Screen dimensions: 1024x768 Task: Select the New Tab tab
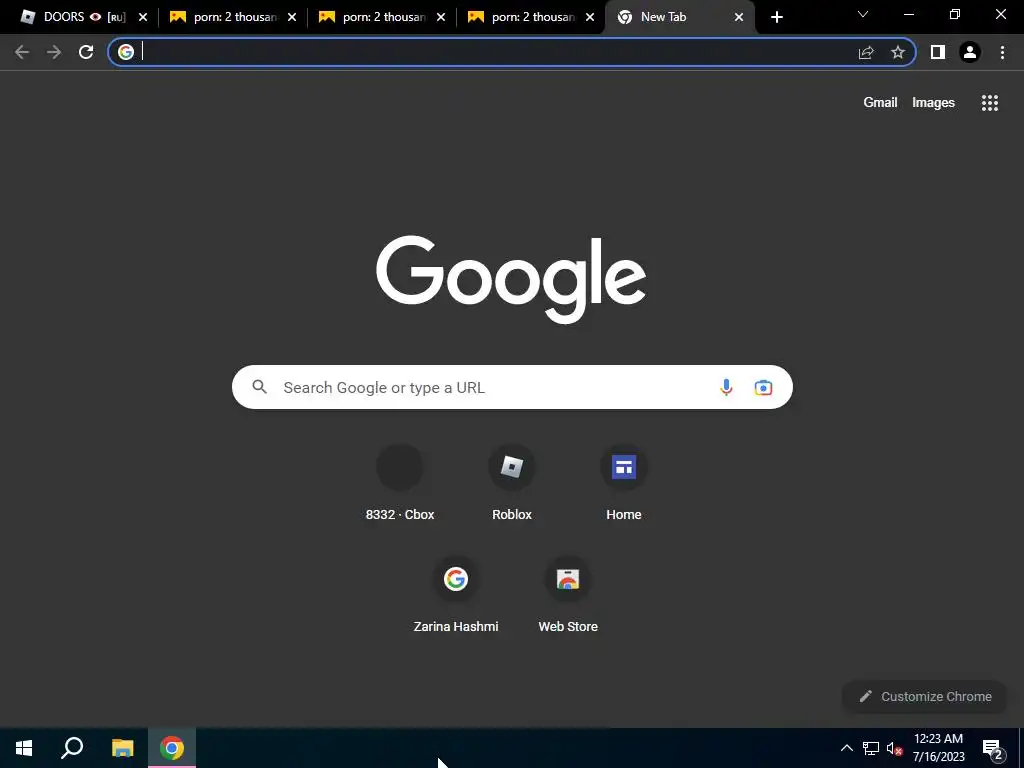(679, 17)
